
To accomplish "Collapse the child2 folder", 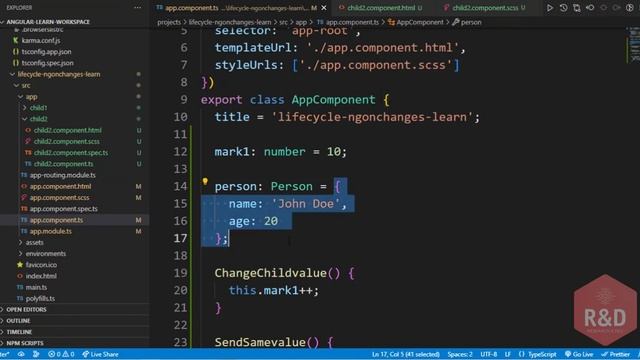I will 38,119.
